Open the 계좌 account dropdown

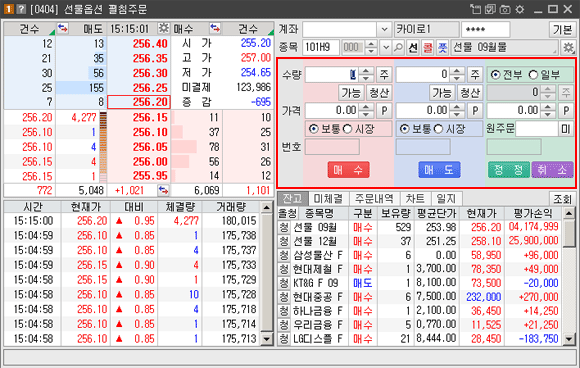pos(384,29)
